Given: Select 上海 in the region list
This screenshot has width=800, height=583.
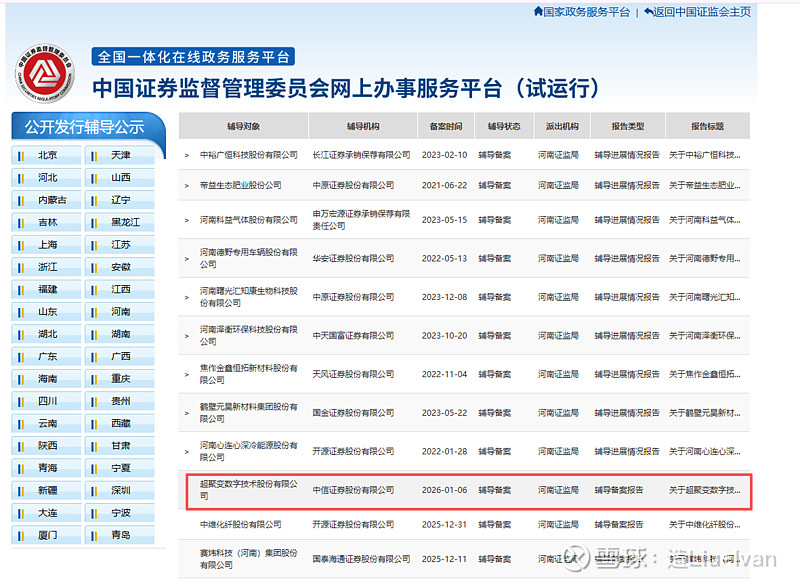Looking at the screenshot, I should tap(46, 245).
